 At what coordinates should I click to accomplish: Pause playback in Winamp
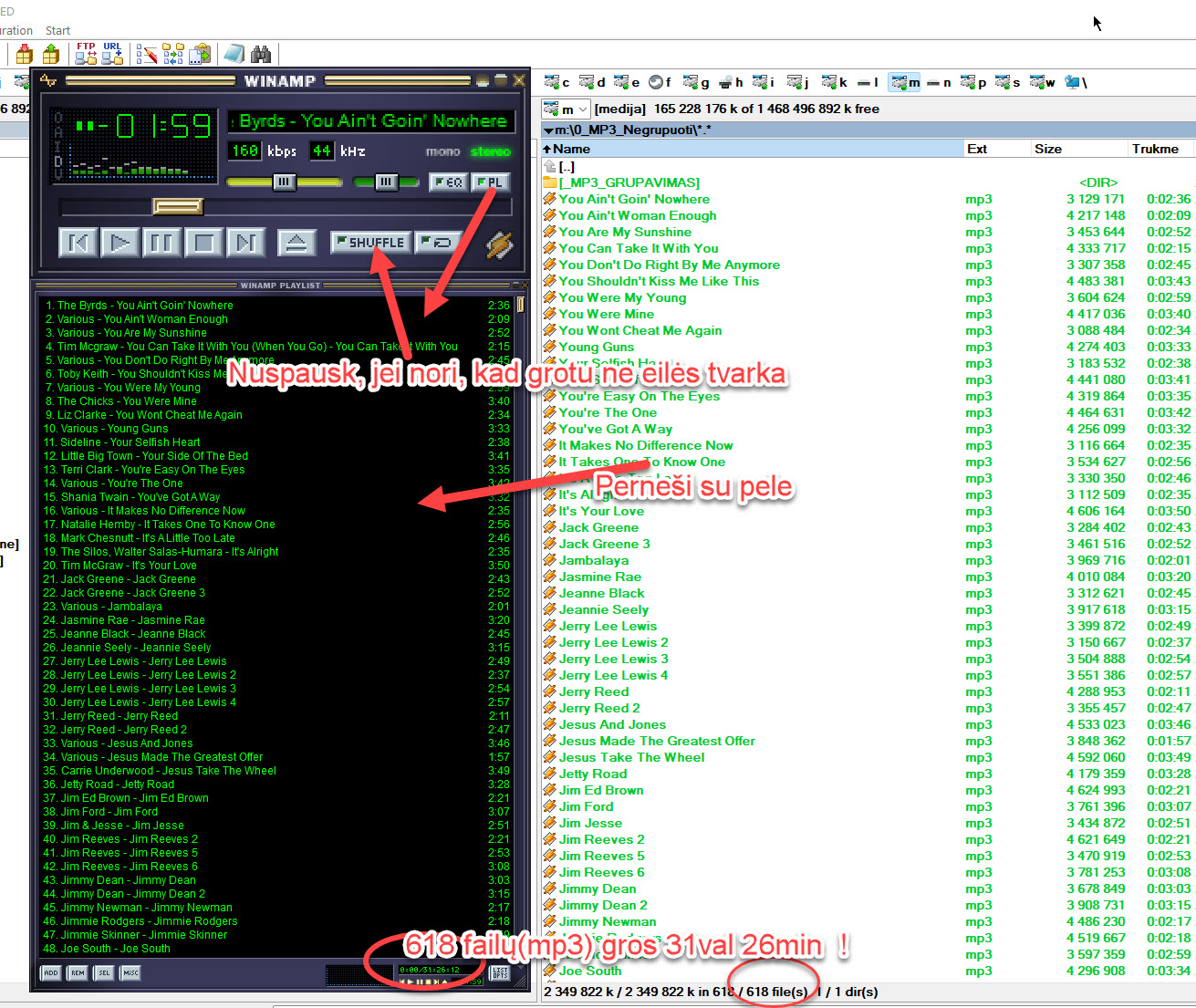tap(161, 243)
